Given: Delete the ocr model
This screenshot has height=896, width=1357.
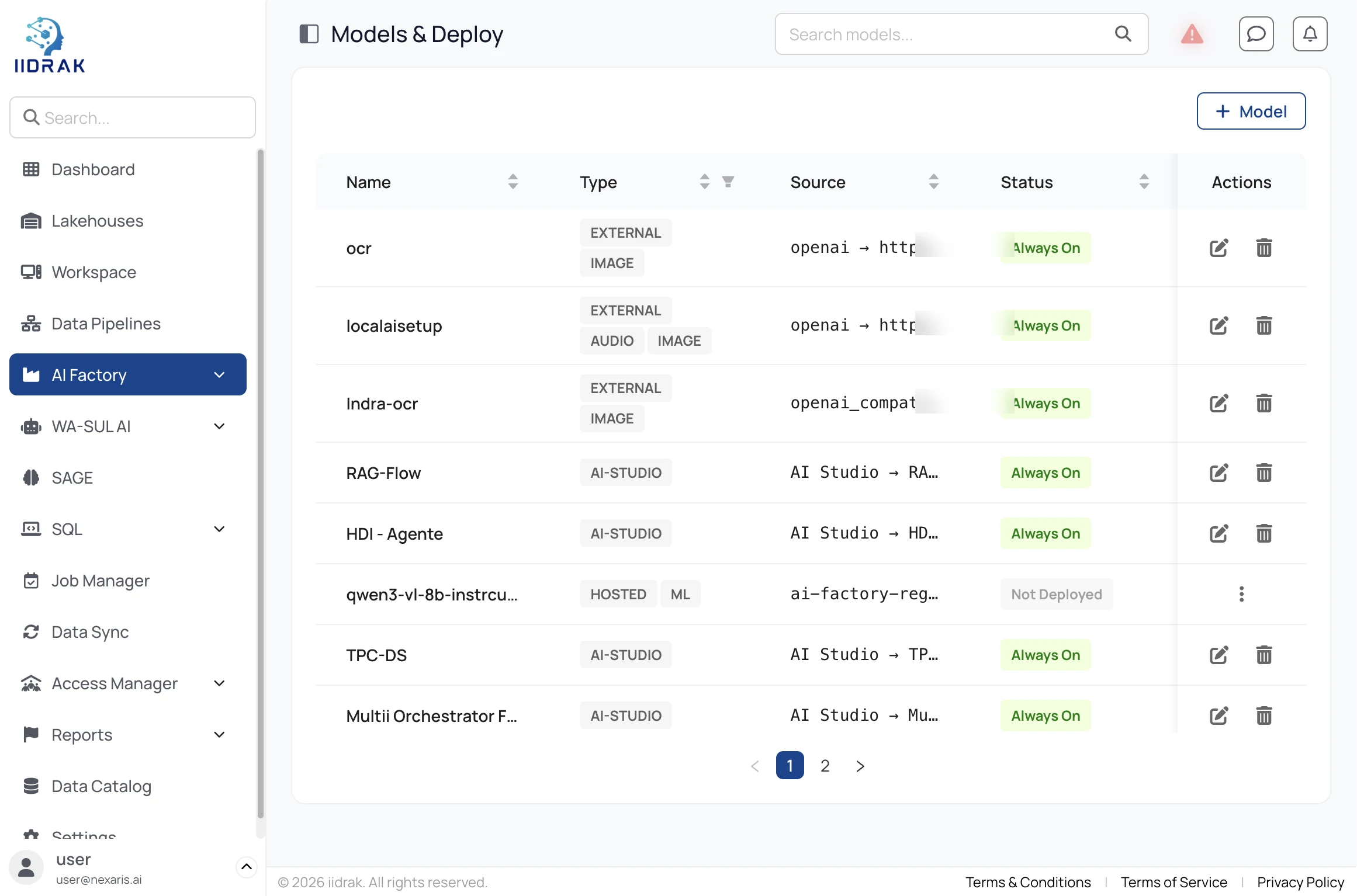Looking at the screenshot, I should (1263, 248).
